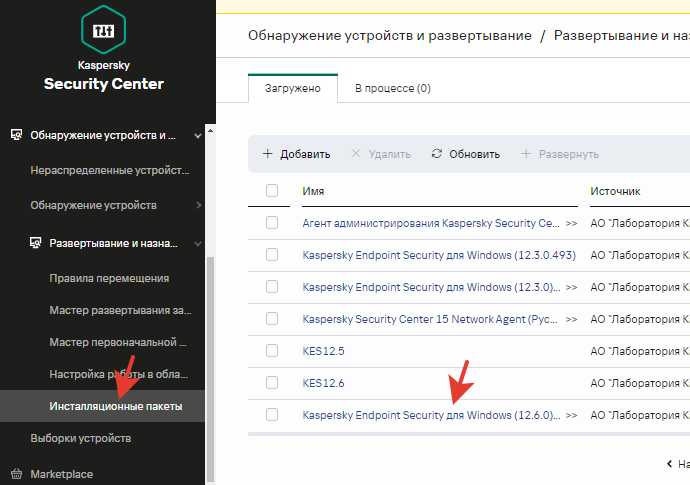Open the KES12.6 package link

[323, 383]
